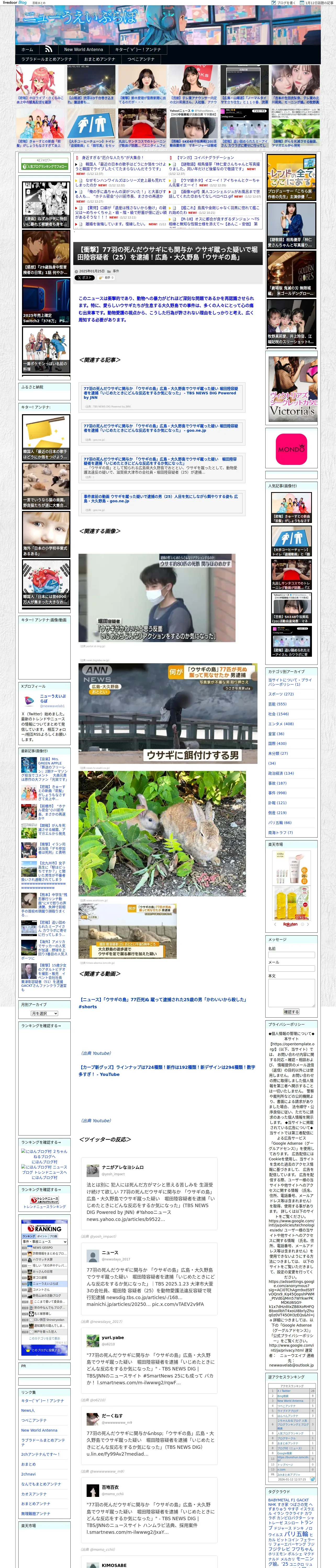Open the article title 77羽の死んだウサギ headline

click(168, 253)
